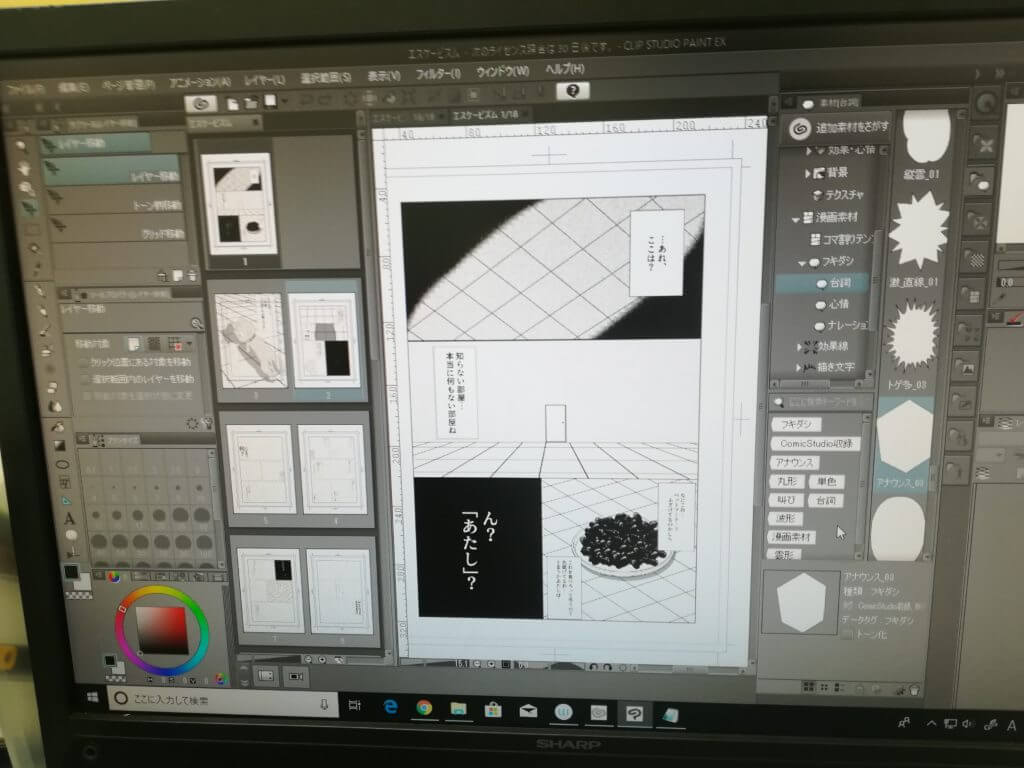Open Google Chrome from taskbar

click(x=424, y=707)
